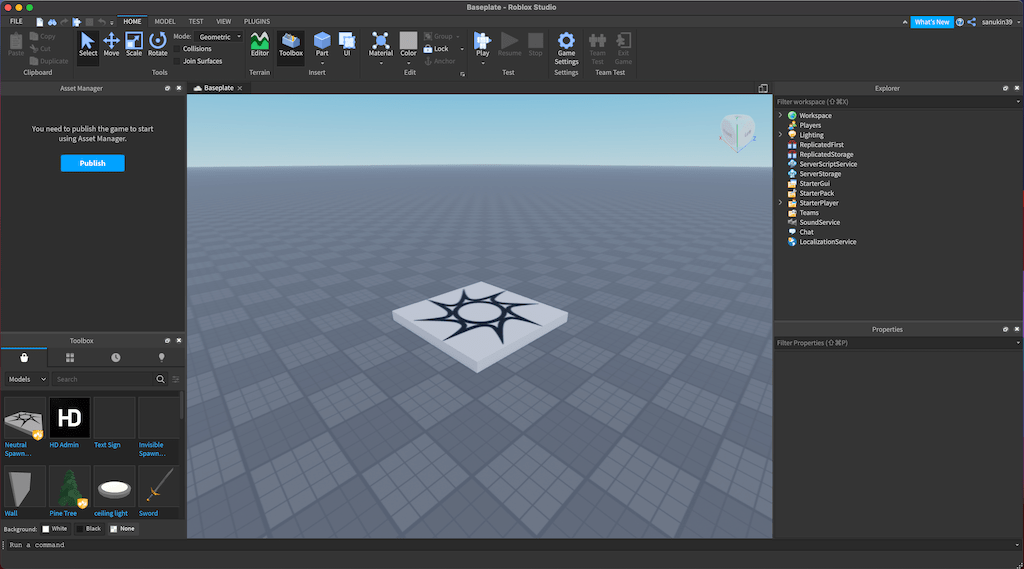The height and width of the screenshot is (569, 1024).
Task: Click the help question mark icon
Action: 959,22
